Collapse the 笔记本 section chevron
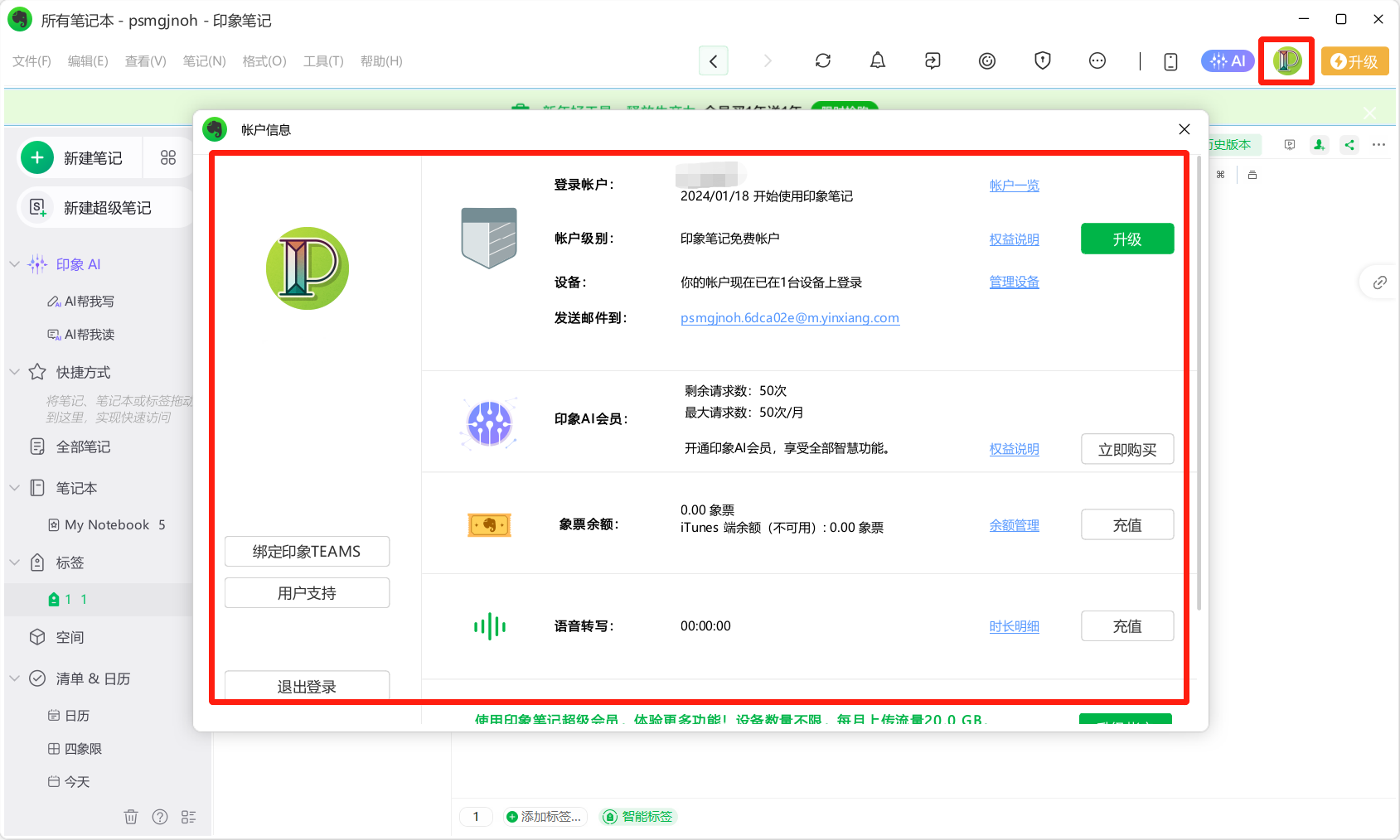Viewport: 1400px width, 840px height. coord(14,488)
